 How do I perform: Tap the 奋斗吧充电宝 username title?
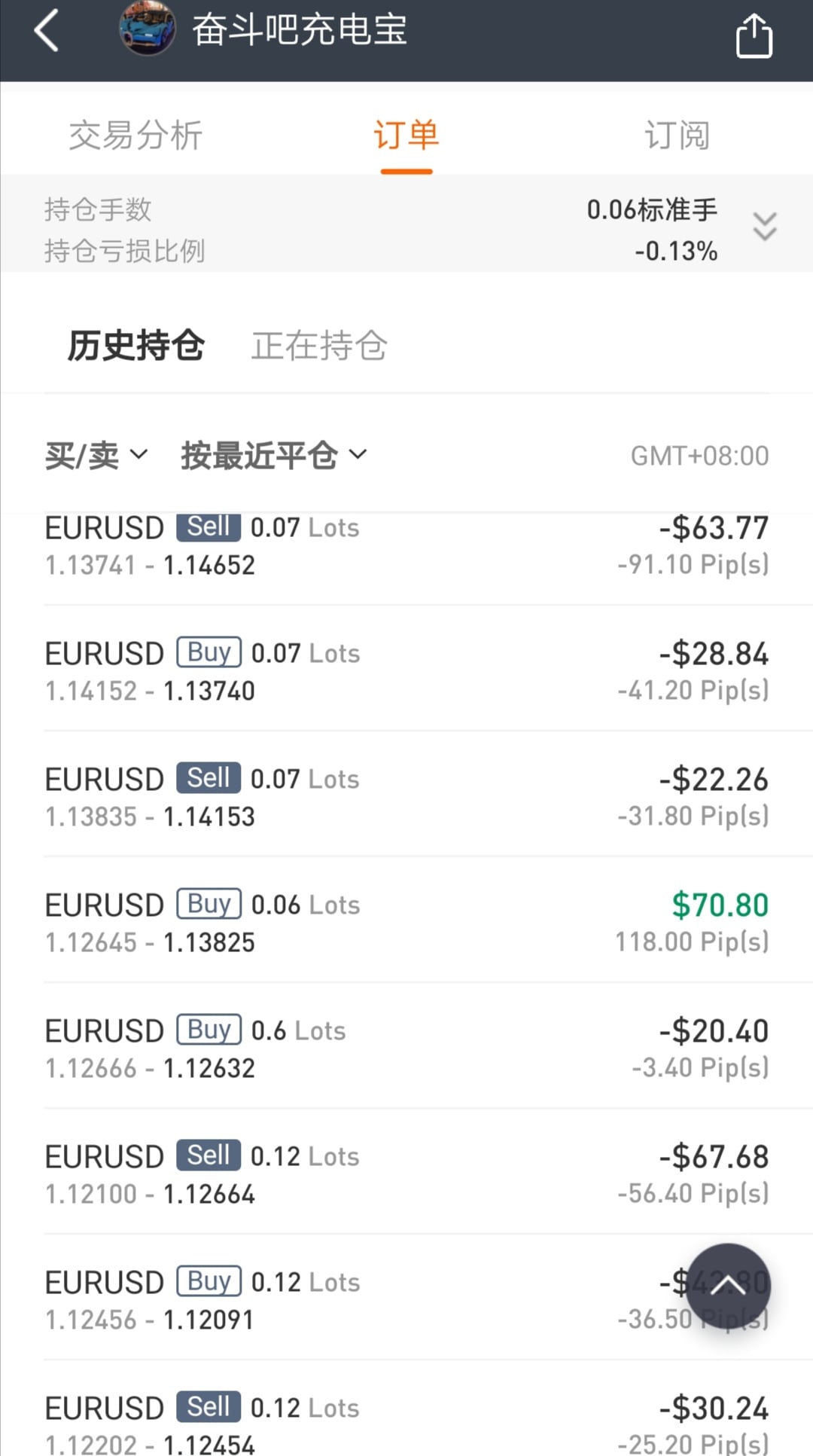[299, 30]
